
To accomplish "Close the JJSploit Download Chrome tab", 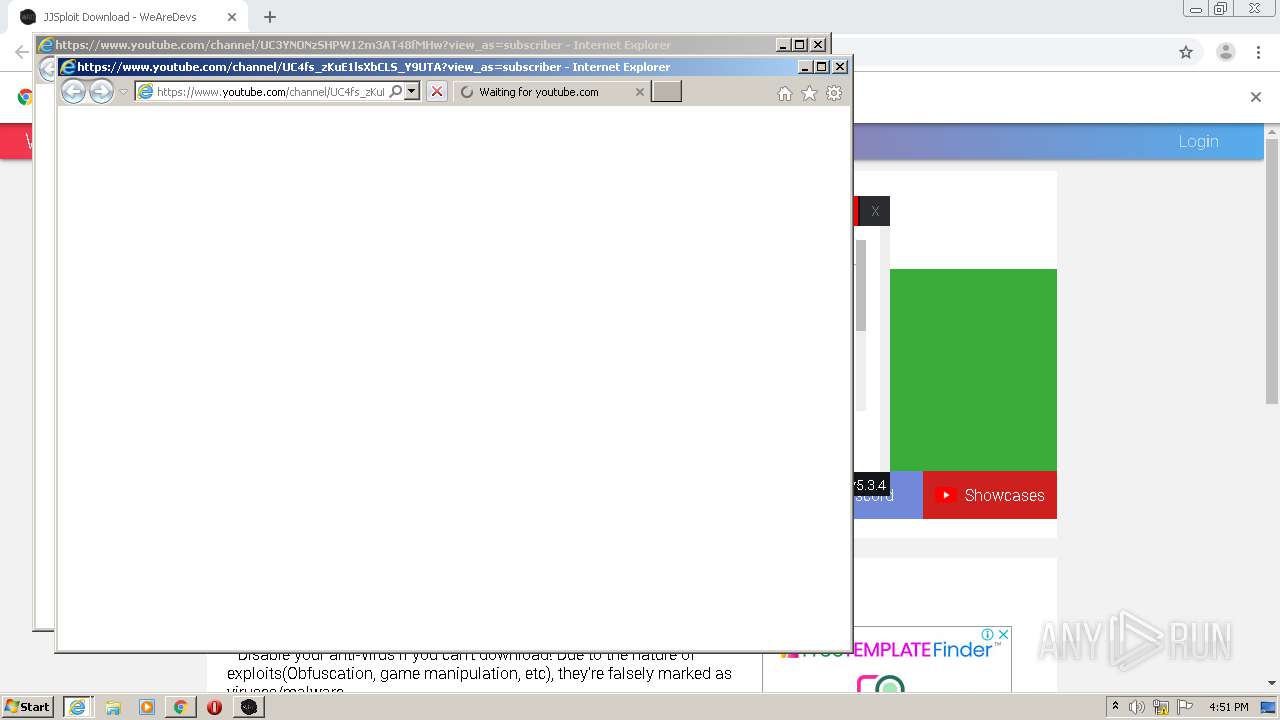I will [x=231, y=17].
